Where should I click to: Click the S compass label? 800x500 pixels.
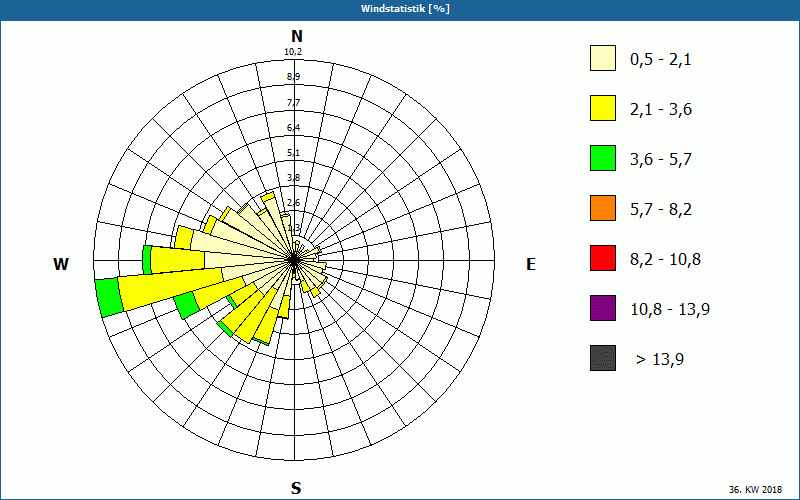296,488
